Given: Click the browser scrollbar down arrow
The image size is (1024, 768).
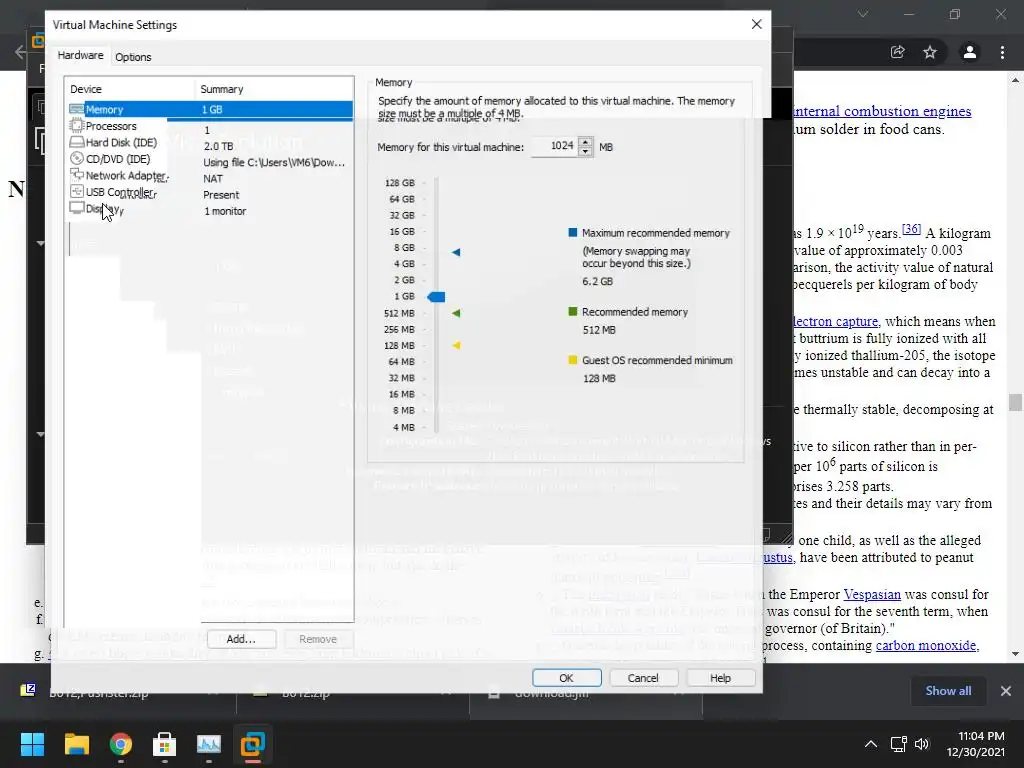Looking at the screenshot, I should pos(1015,654).
